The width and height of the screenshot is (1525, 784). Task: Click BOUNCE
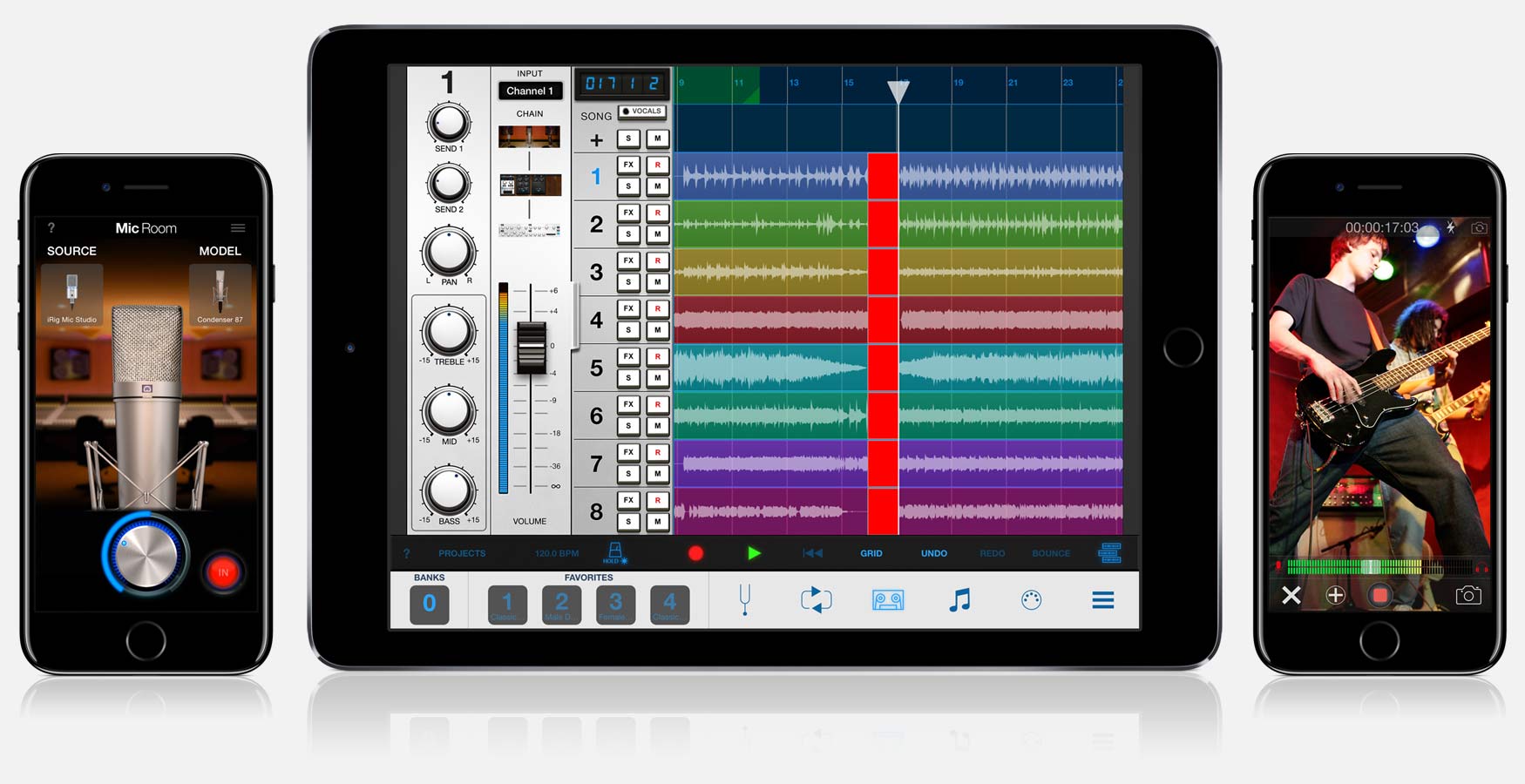point(1051,553)
